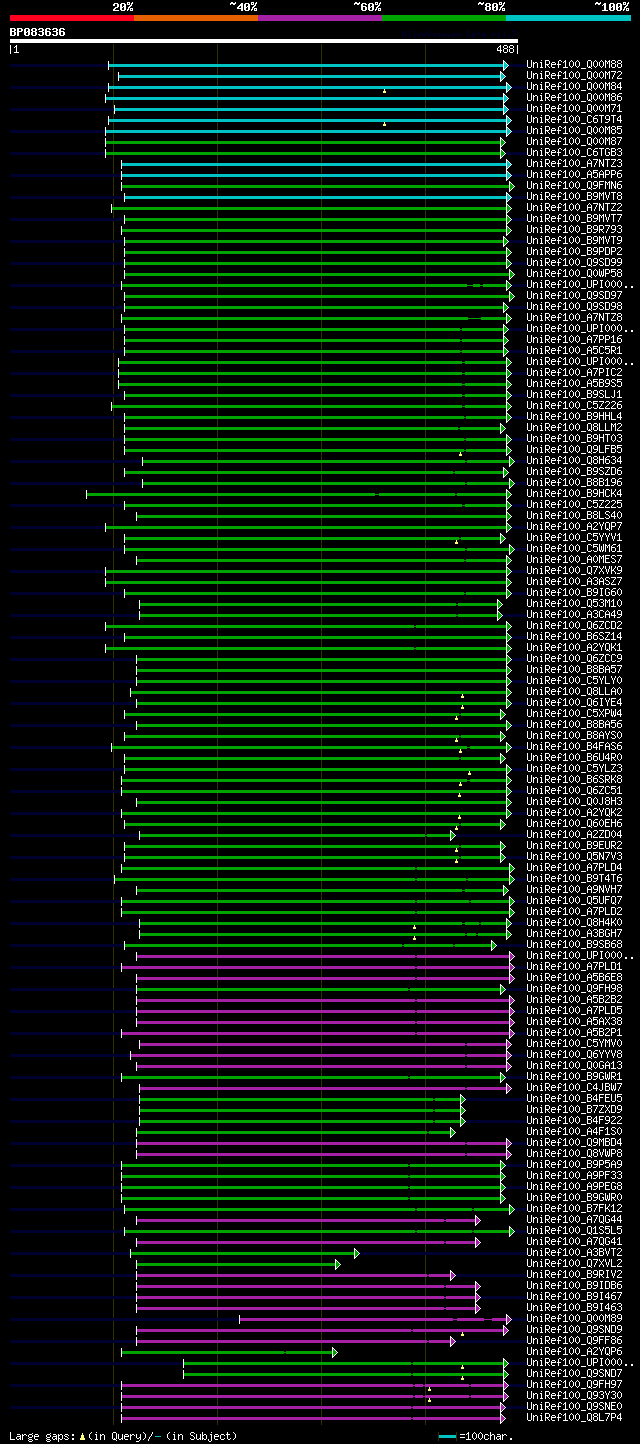Click the white query sequence bar
This screenshot has width=640, height=1444.
click(264, 41)
